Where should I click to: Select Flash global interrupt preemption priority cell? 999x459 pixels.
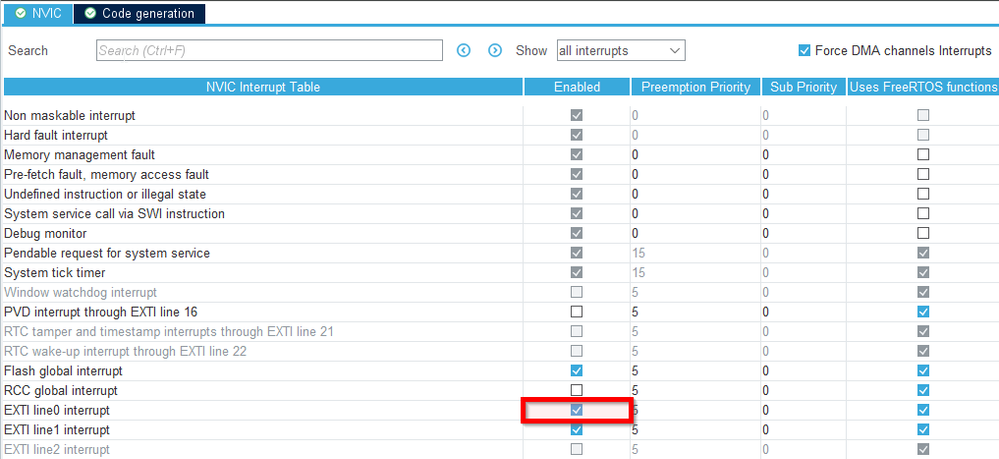click(696, 370)
